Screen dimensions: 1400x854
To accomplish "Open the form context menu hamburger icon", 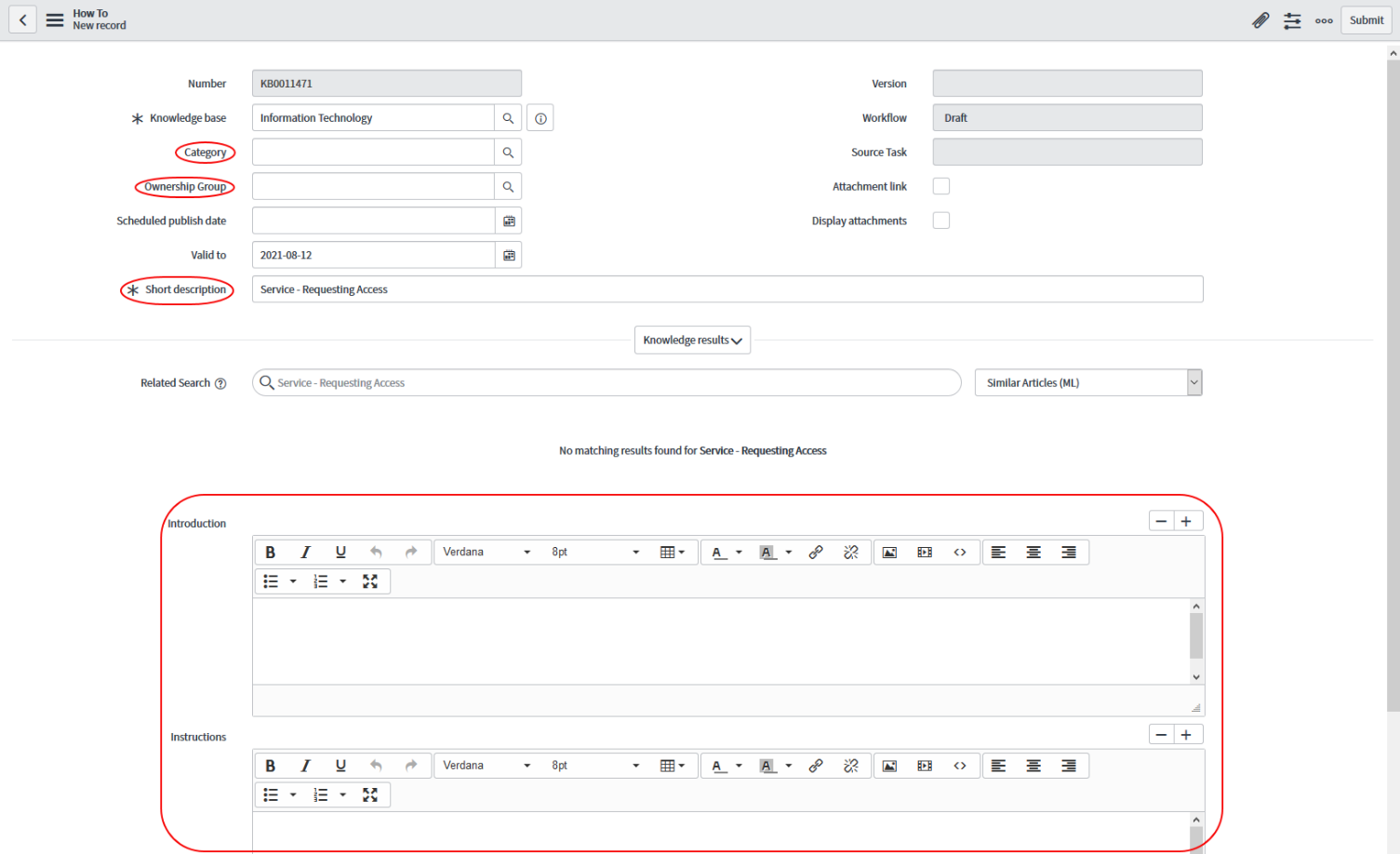I will pyautogui.click(x=54, y=20).
